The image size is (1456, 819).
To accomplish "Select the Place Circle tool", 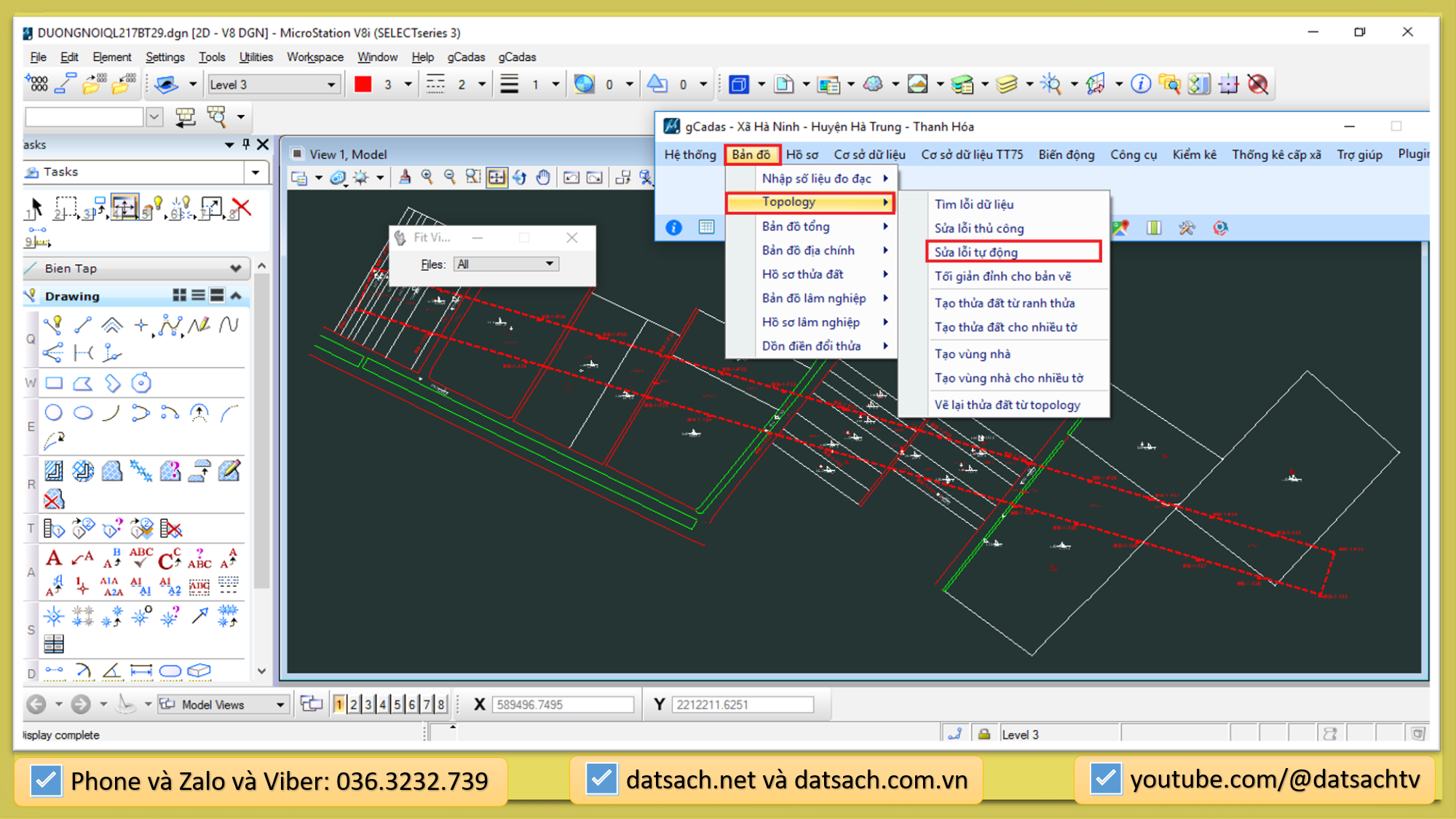I will (53, 413).
